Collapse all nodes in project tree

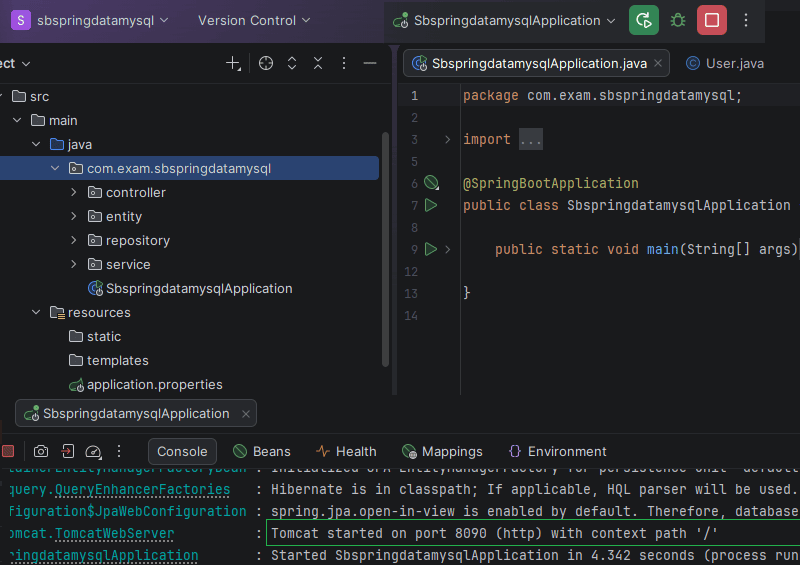click(x=318, y=63)
